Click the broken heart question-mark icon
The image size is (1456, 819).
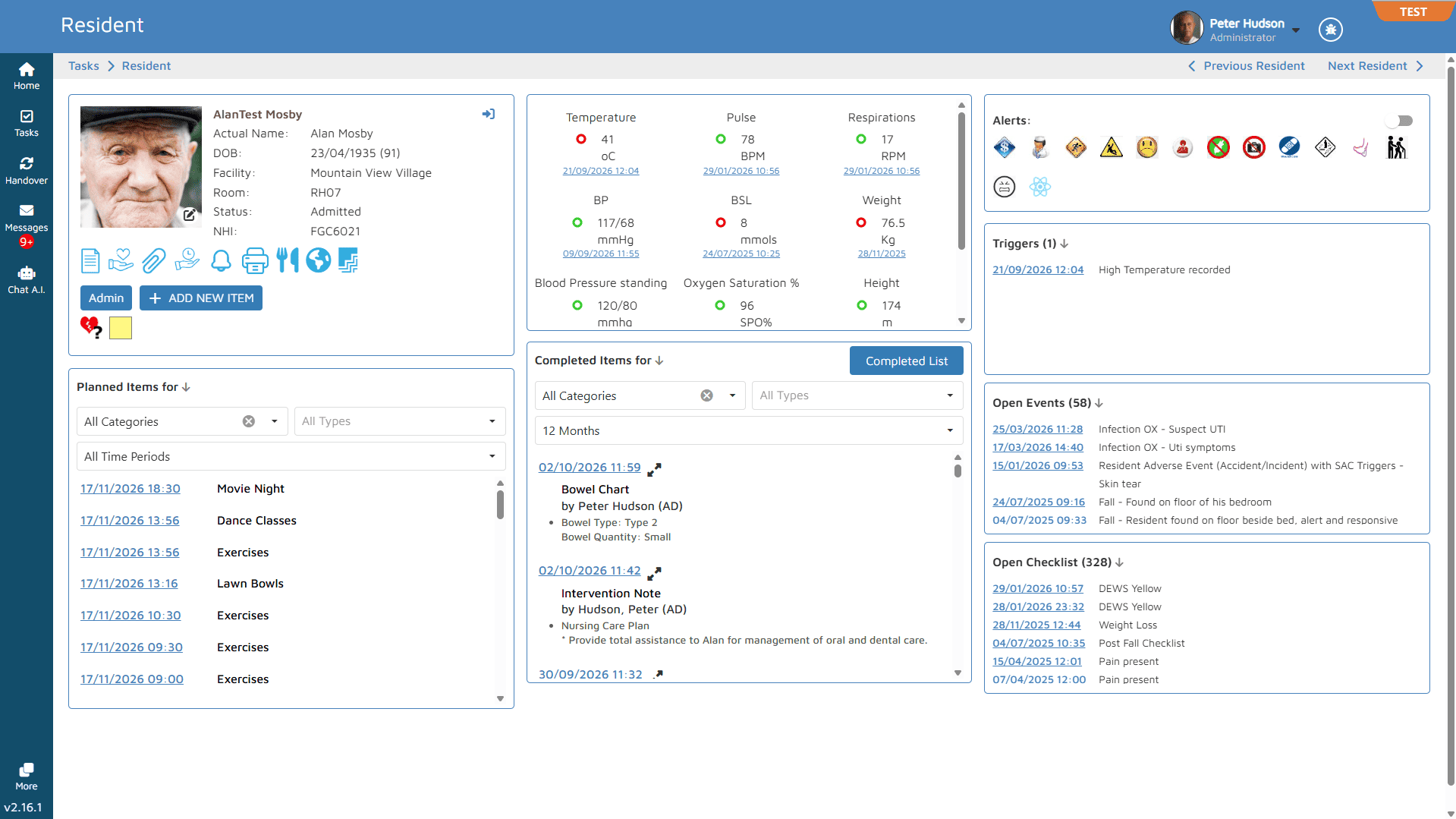pyautogui.click(x=92, y=327)
